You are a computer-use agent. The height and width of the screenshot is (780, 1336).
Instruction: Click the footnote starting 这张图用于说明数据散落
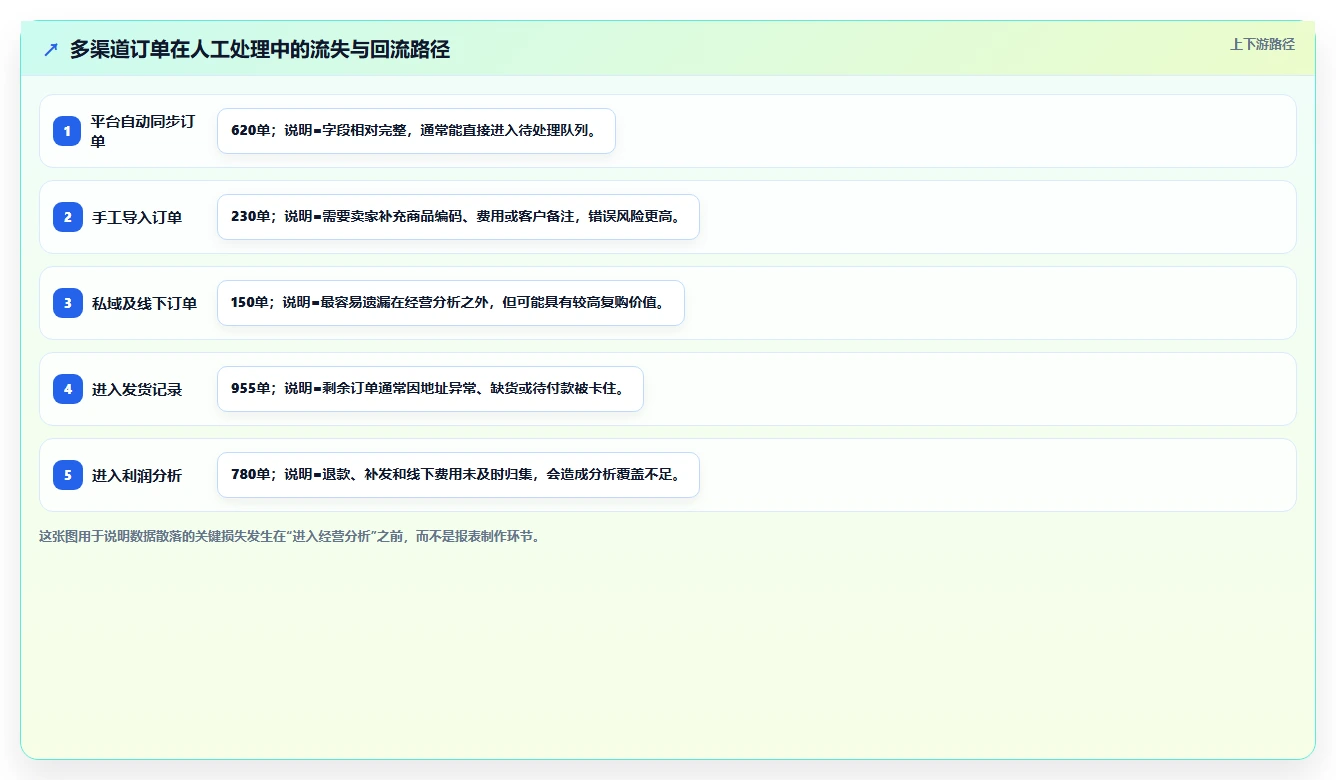(290, 536)
